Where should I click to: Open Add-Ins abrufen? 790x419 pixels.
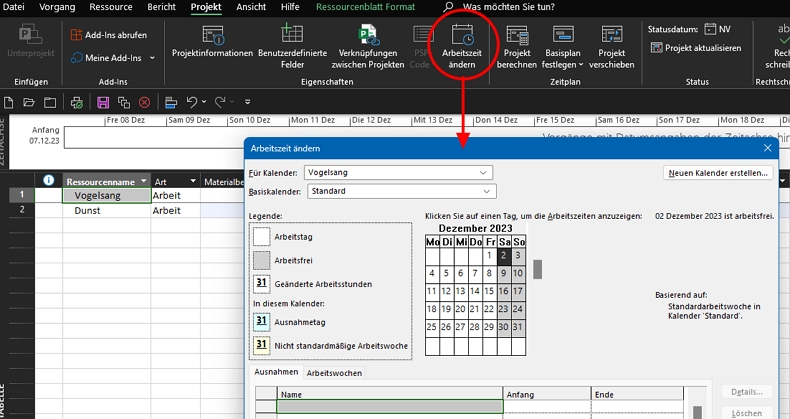pos(109,35)
